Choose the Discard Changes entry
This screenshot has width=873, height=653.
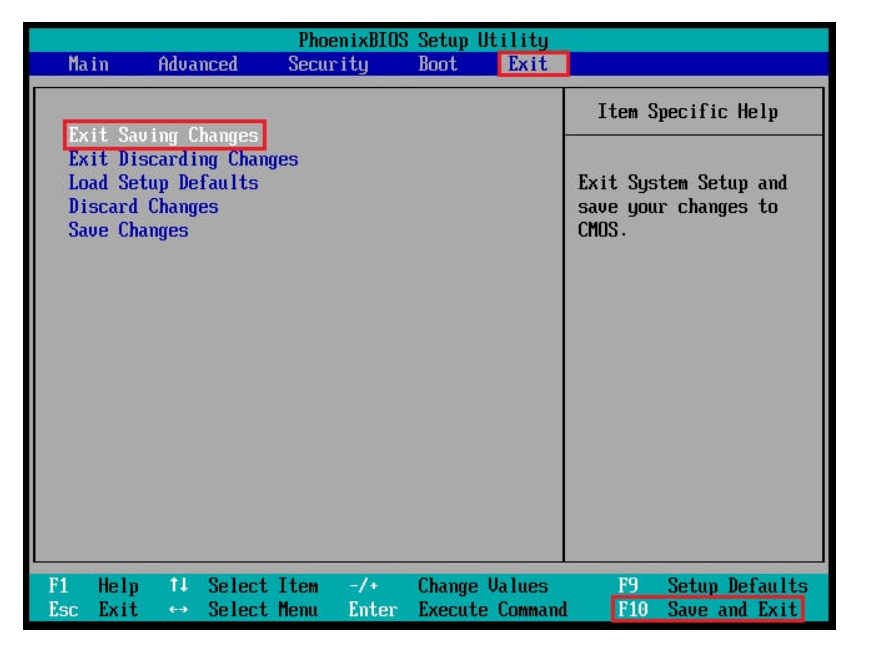click(143, 207)
